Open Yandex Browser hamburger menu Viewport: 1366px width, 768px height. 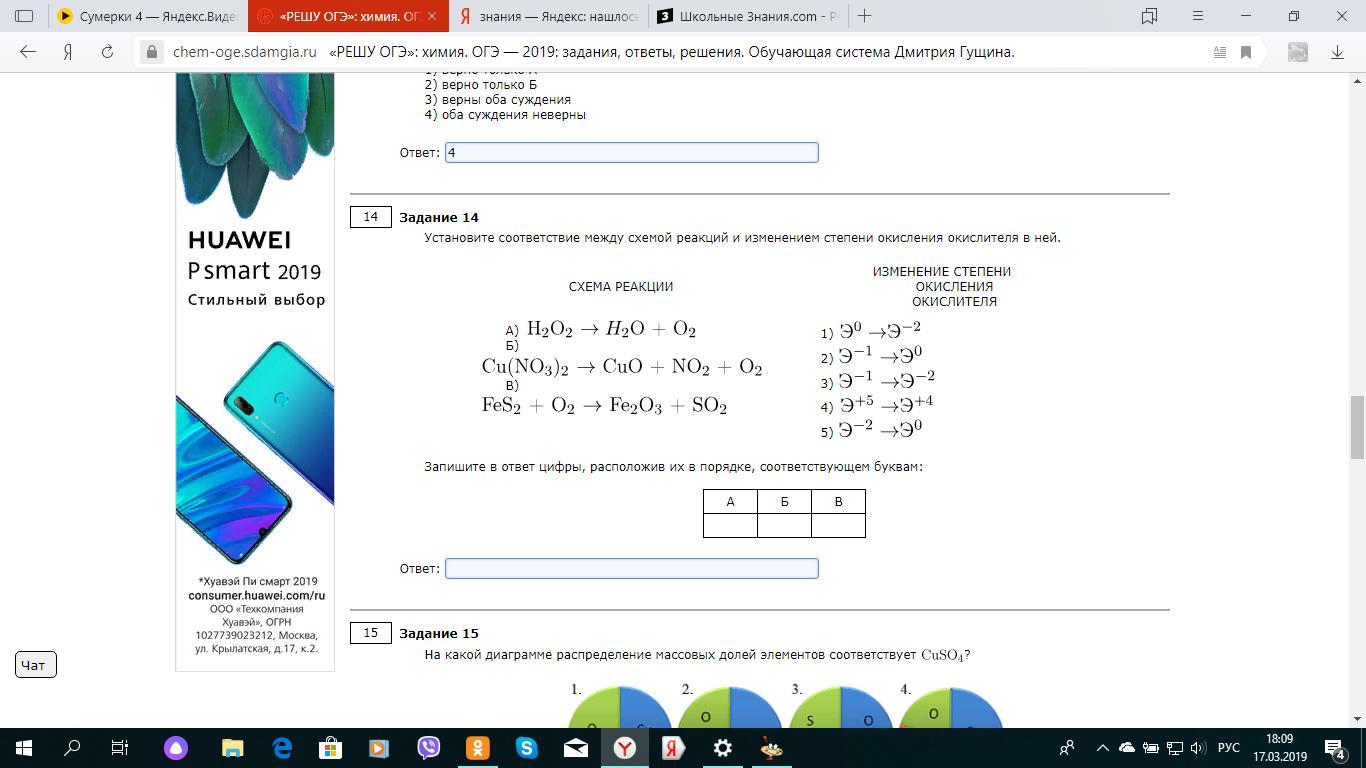point(1198,16)
